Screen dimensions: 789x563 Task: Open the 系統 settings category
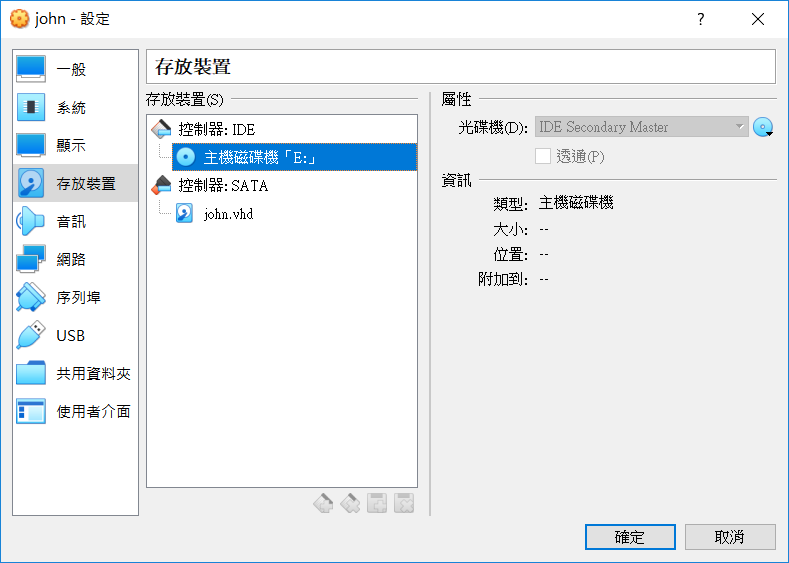click(x=75, y=107)
